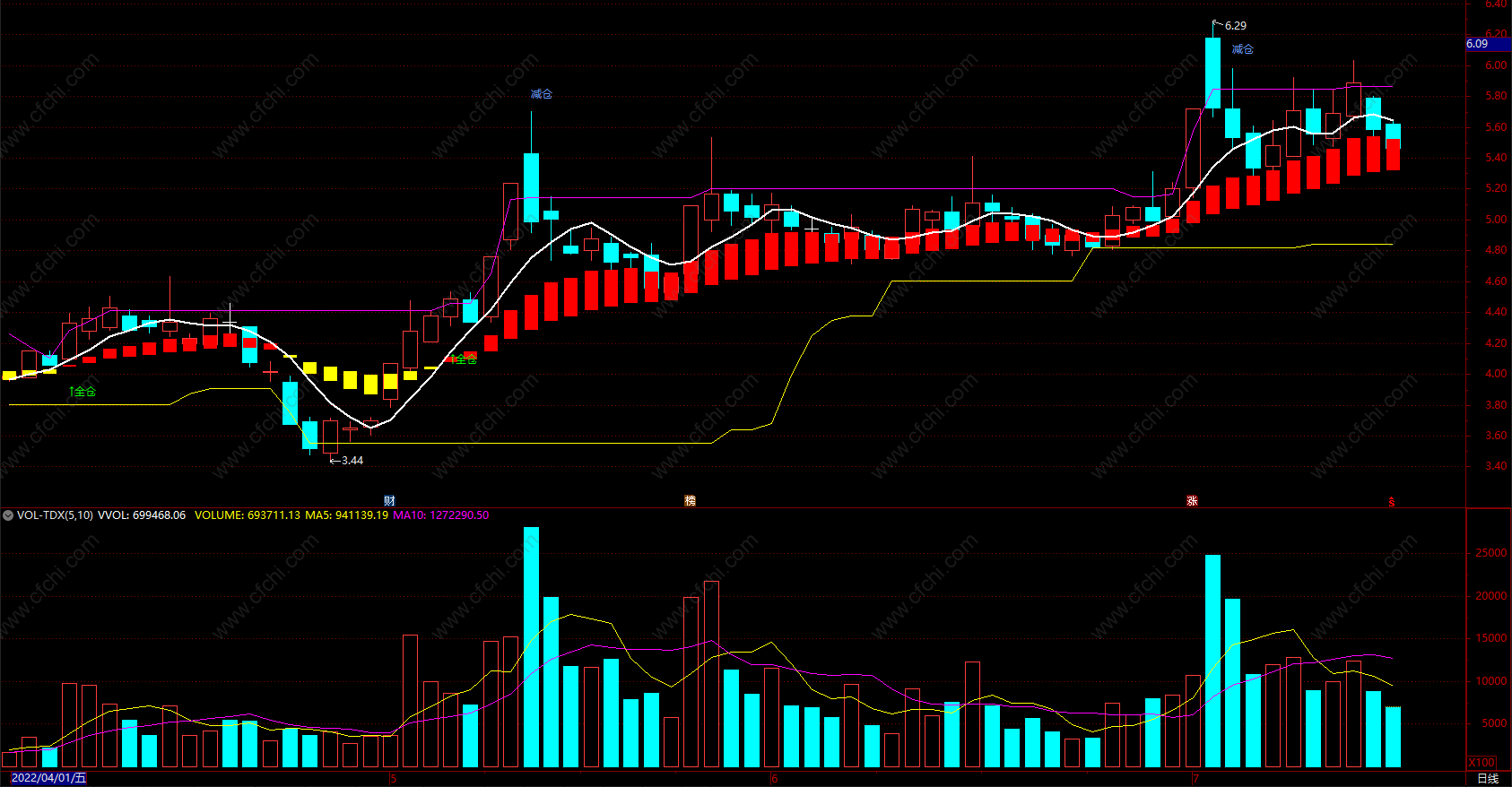Click the month 5 marker on time axis

(x=394, y=778)
